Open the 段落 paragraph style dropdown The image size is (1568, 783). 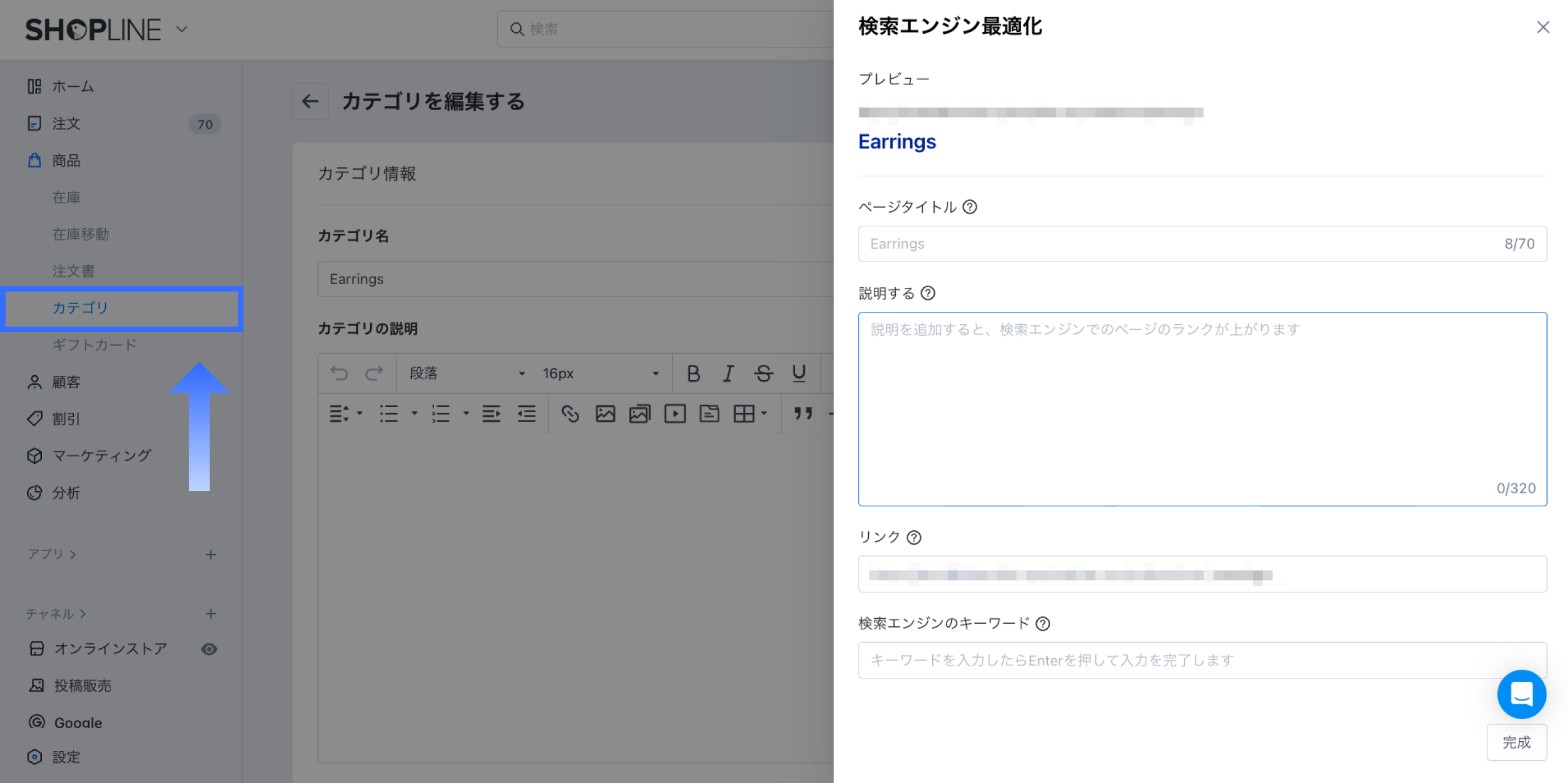click(x=466, y=373)
